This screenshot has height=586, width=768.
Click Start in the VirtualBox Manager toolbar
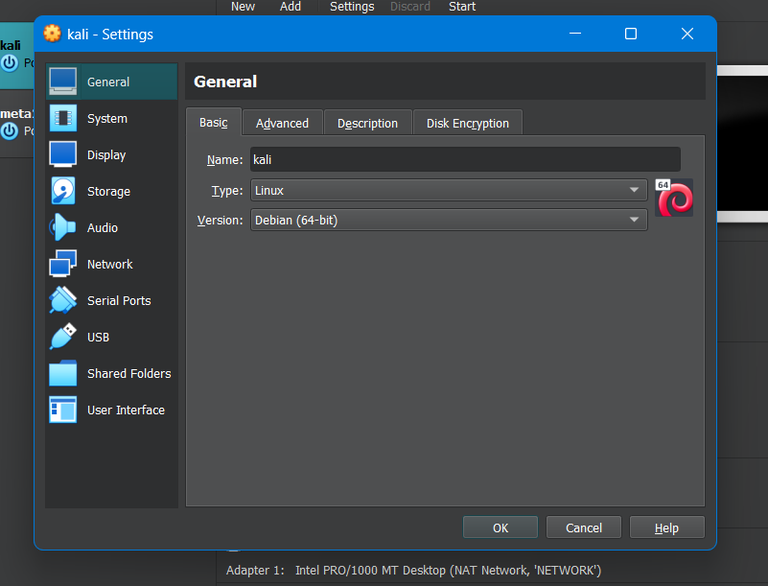click(462, 6)
